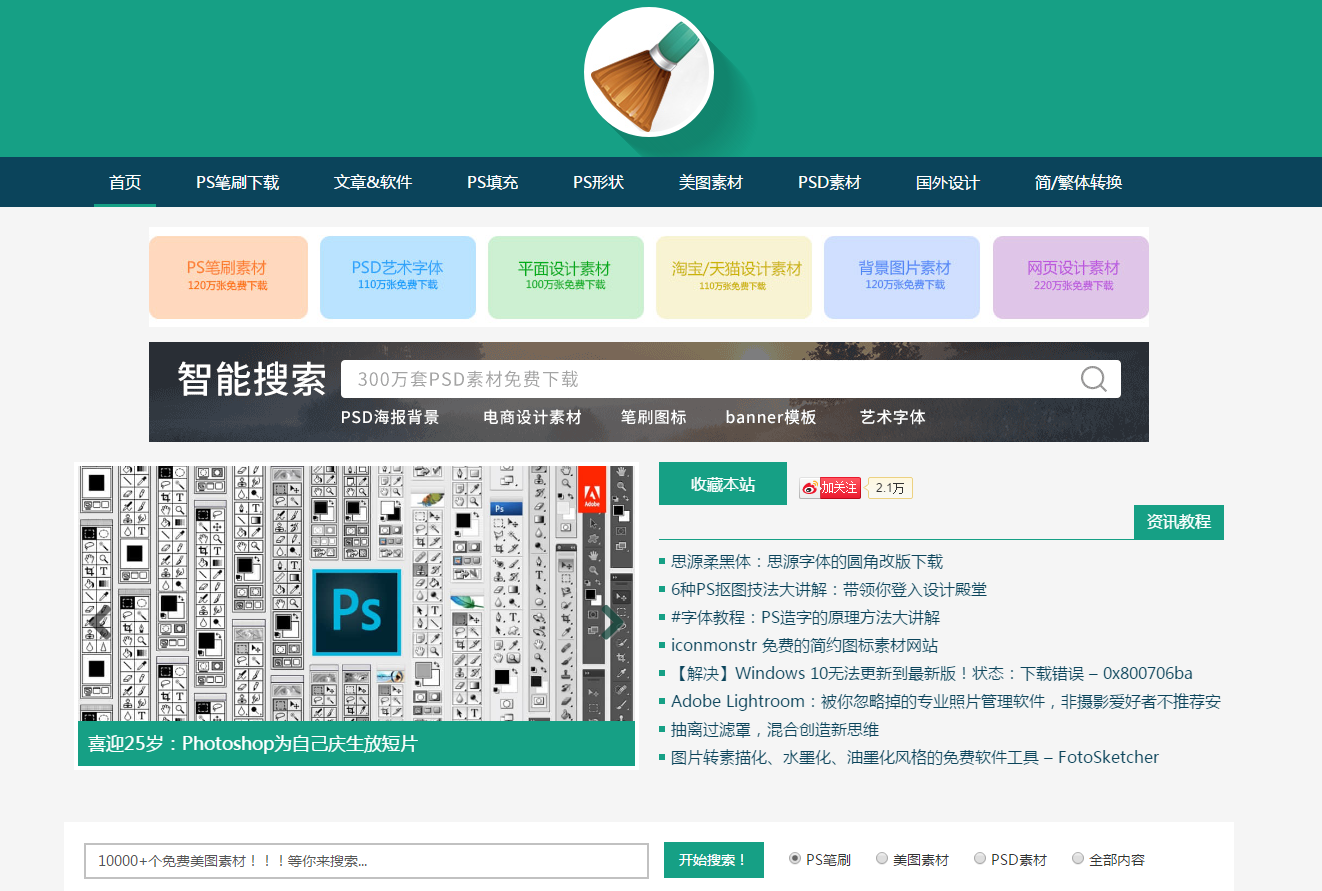Open the purple 网页设计素材 card
The height and width of the screenshot is (891, 1322).
pos(1071,277)
